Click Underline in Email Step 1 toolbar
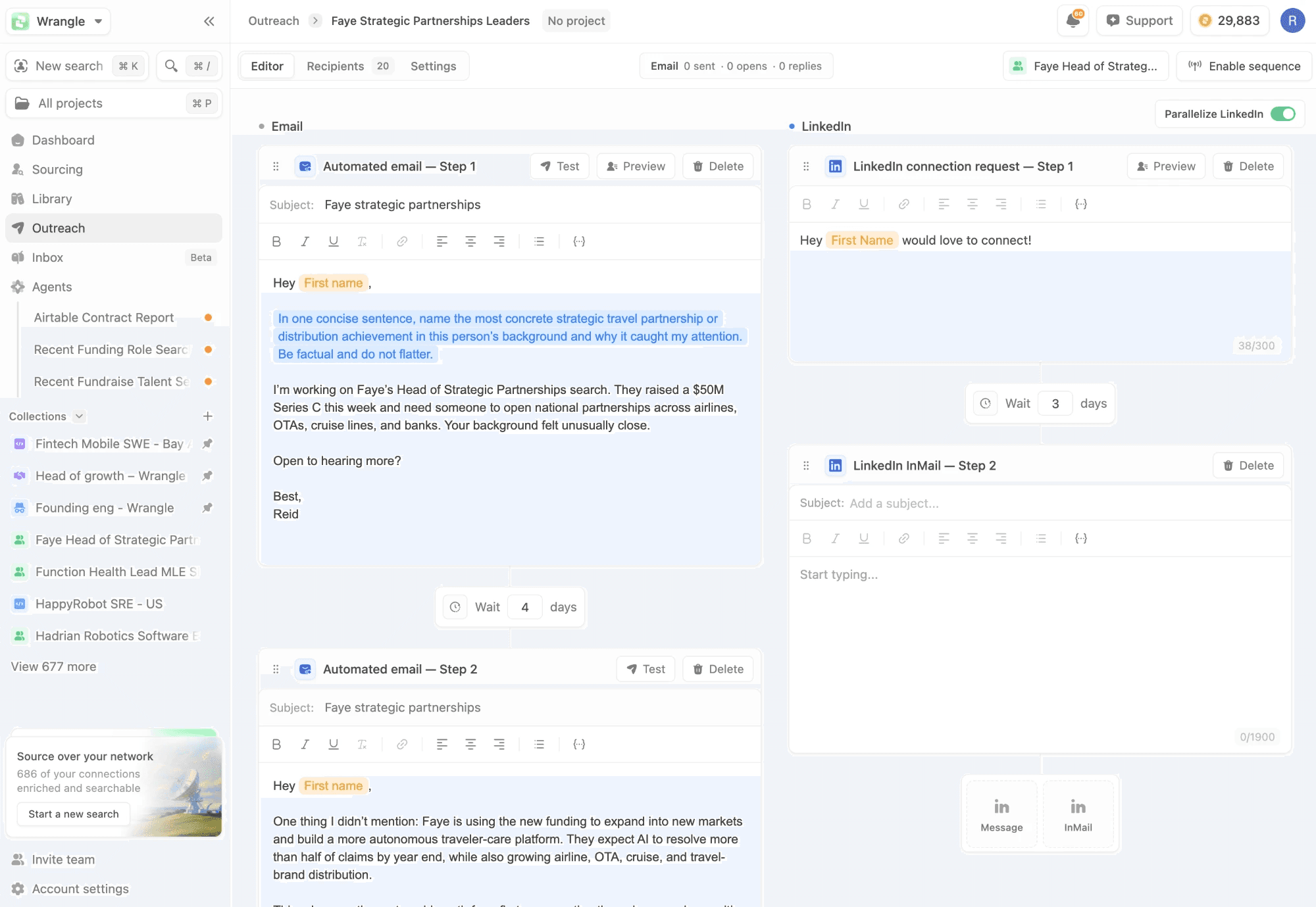This screenshot has height=907, width=1316. click(334, 241)
